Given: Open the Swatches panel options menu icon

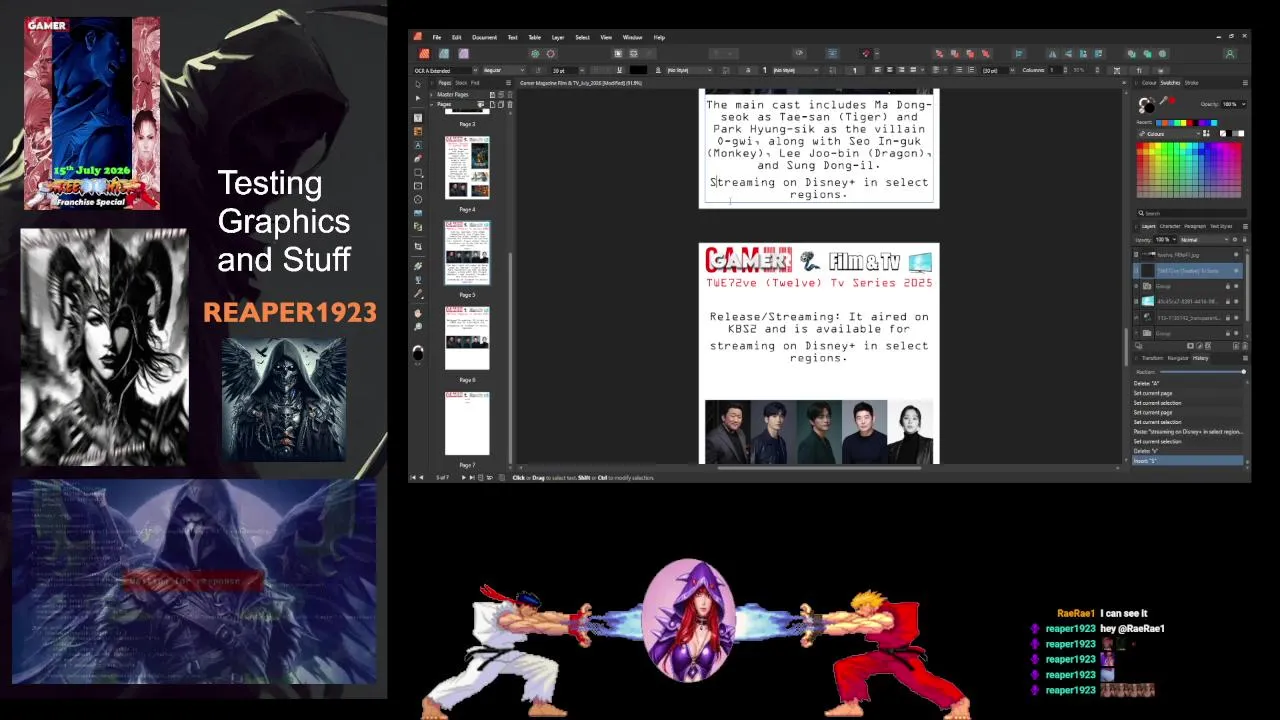Looking at the screenshot, I should click(1245, 83).
